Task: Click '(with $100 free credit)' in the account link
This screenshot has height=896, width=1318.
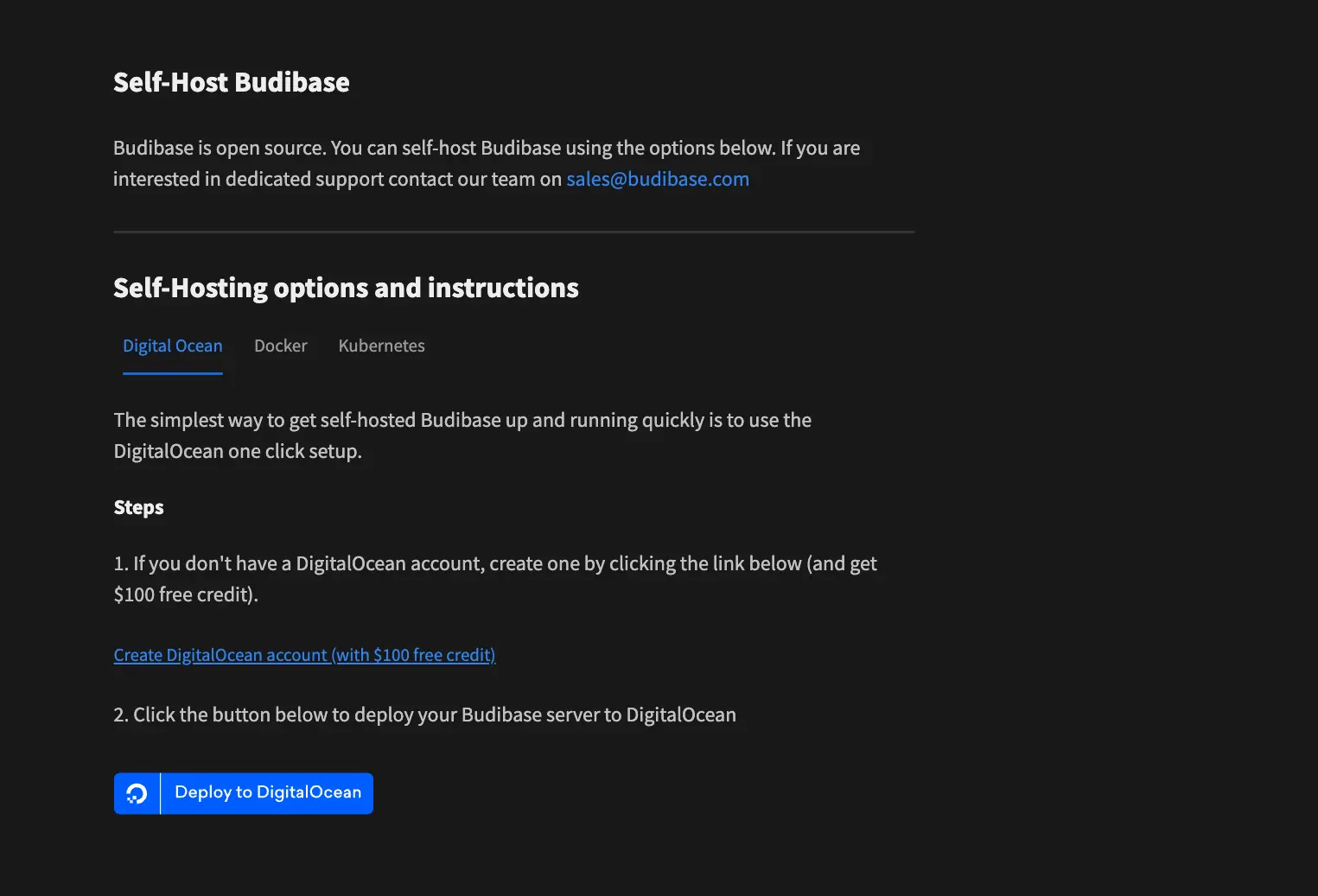Action: (413, 655)
